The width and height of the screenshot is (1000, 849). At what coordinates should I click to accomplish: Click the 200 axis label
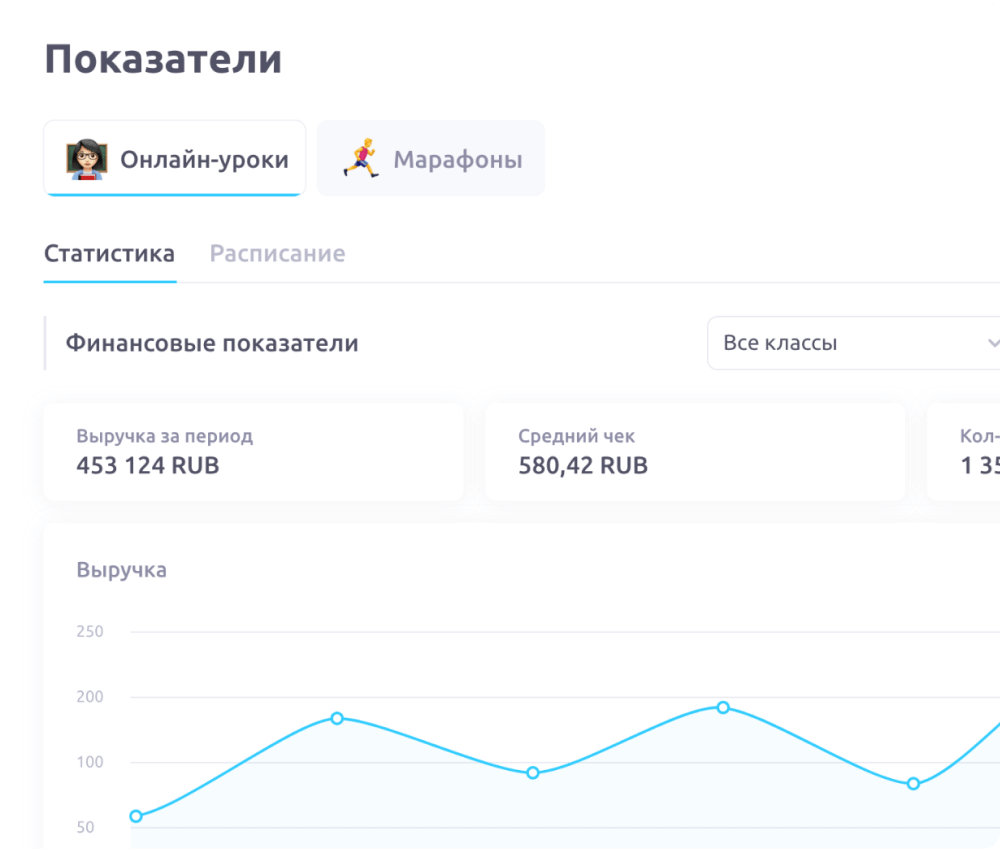coord(90,697)
